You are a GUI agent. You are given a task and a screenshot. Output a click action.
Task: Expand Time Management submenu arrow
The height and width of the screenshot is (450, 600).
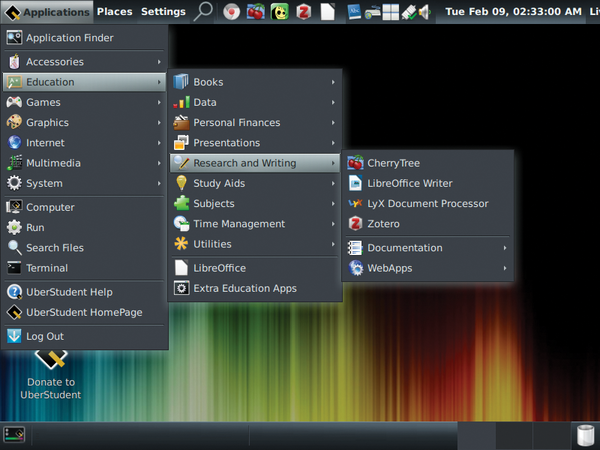point(333,224)
